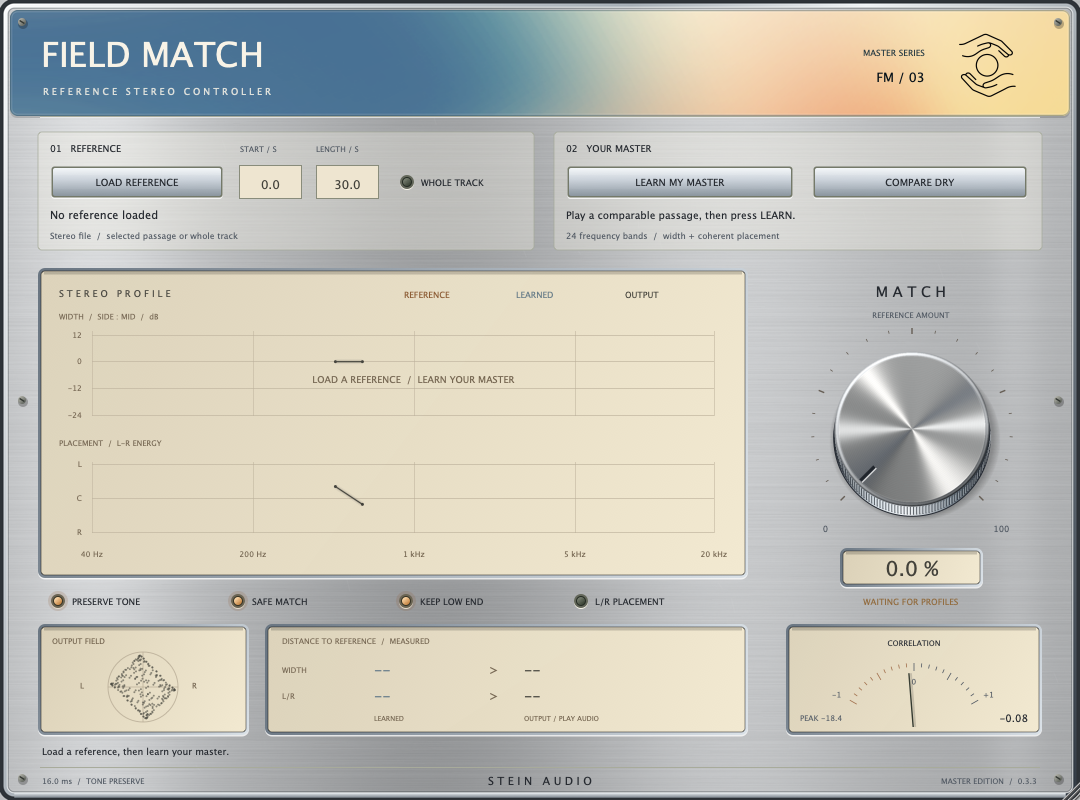This screenshot has height=800, width=1080.
Task: Select the Output legend in Stereo Profile
Action: (x=642, y=295)
